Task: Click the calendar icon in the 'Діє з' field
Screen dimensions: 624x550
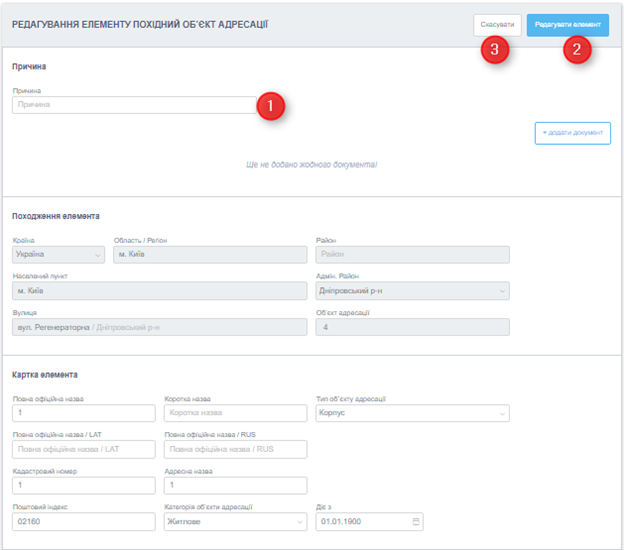Action: point(416,522)
